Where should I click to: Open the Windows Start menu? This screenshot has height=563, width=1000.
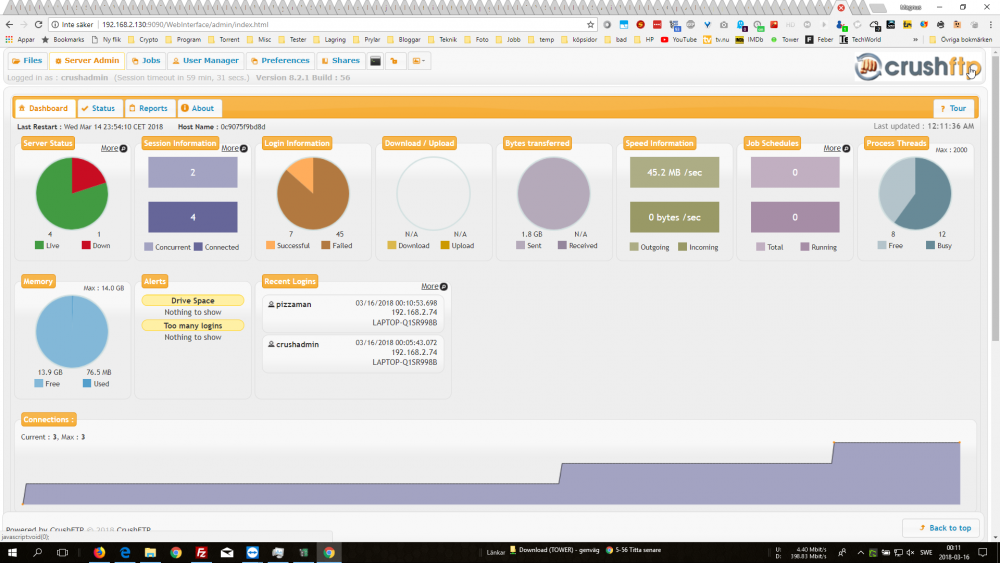click(x=12, y=552)
